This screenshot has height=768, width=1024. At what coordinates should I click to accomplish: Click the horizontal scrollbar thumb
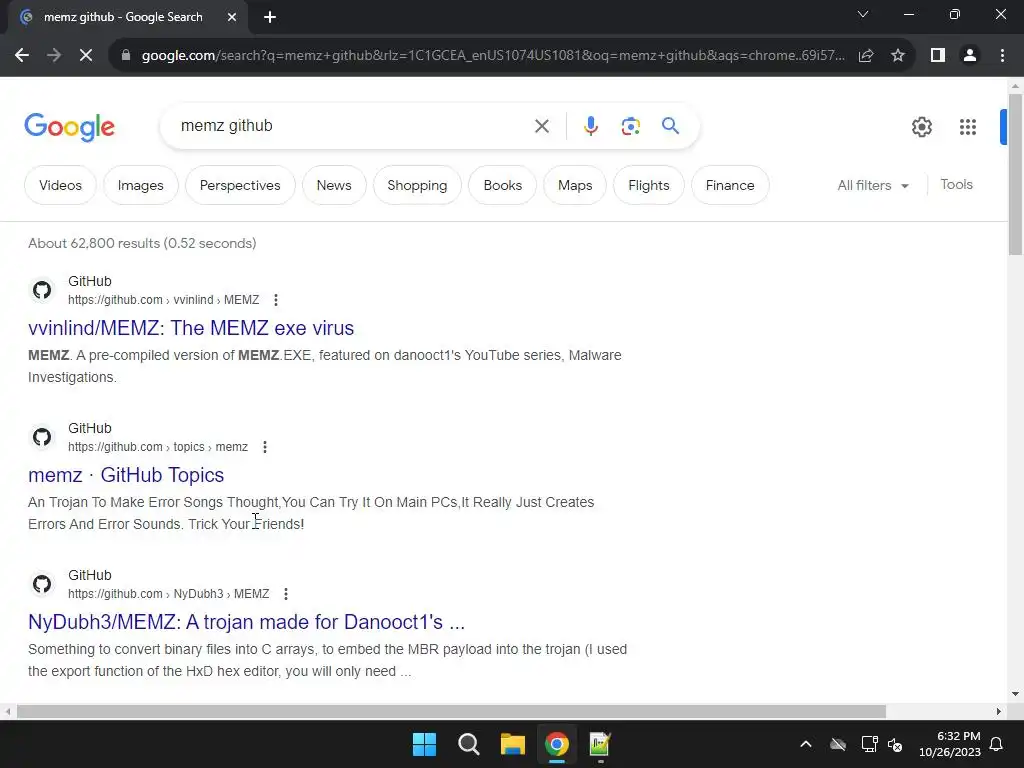point(451,711)
